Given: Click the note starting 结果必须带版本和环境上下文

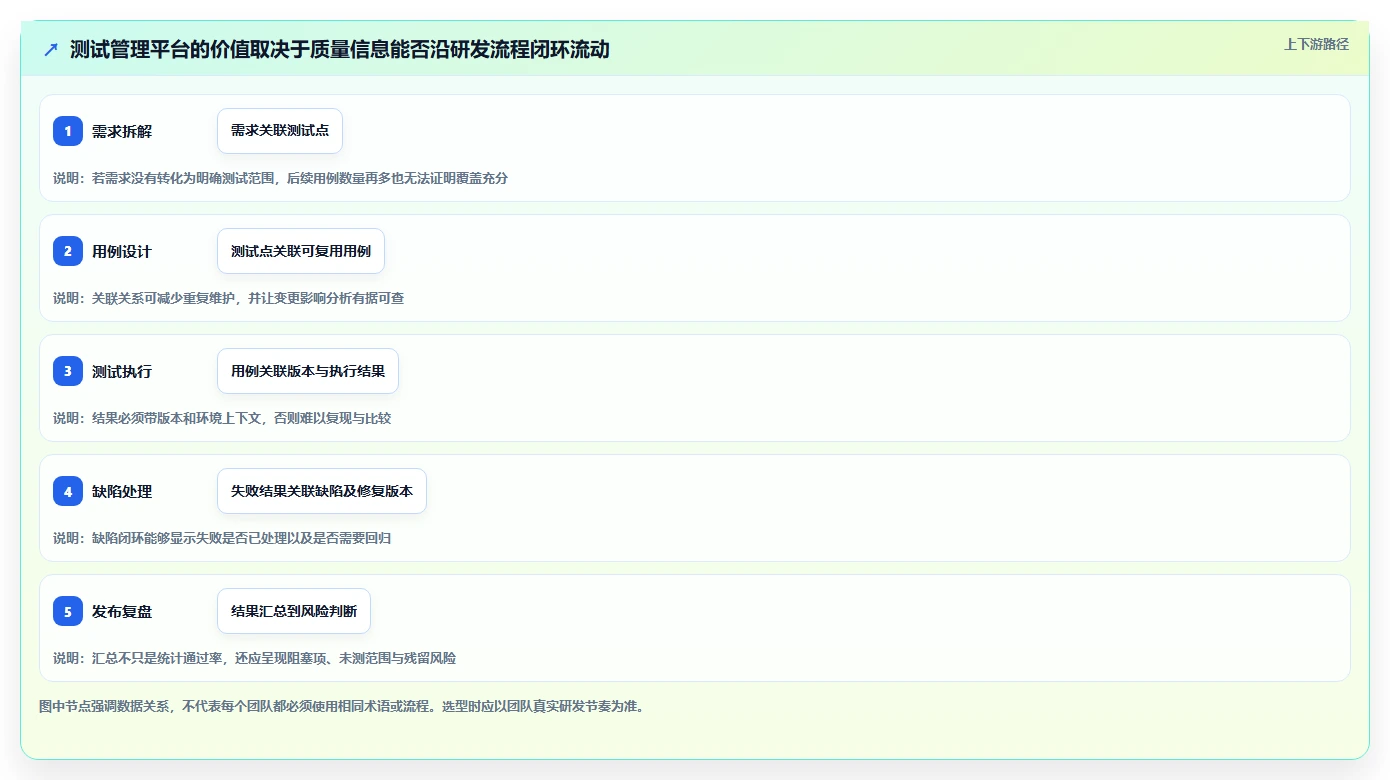Looking at the screenshot, I should pos(222,418).
